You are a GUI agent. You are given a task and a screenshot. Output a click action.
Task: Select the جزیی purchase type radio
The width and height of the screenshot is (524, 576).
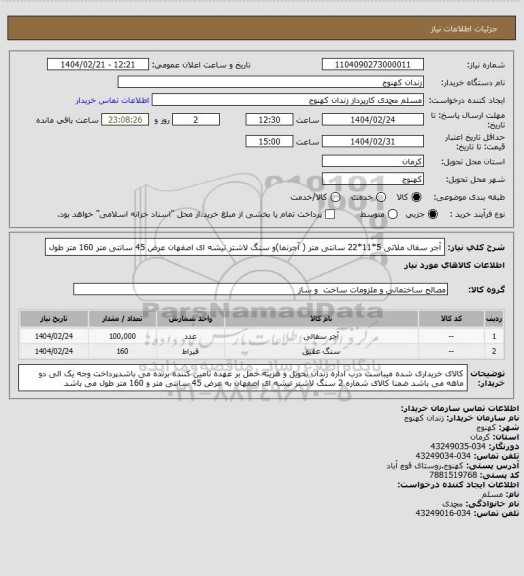(x=433, y=214)
